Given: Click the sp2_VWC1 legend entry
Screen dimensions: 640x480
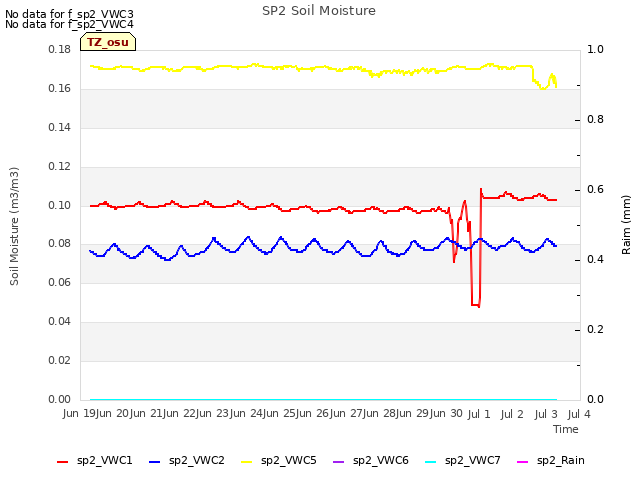Looking at the screenshot, I should [95, 460].
